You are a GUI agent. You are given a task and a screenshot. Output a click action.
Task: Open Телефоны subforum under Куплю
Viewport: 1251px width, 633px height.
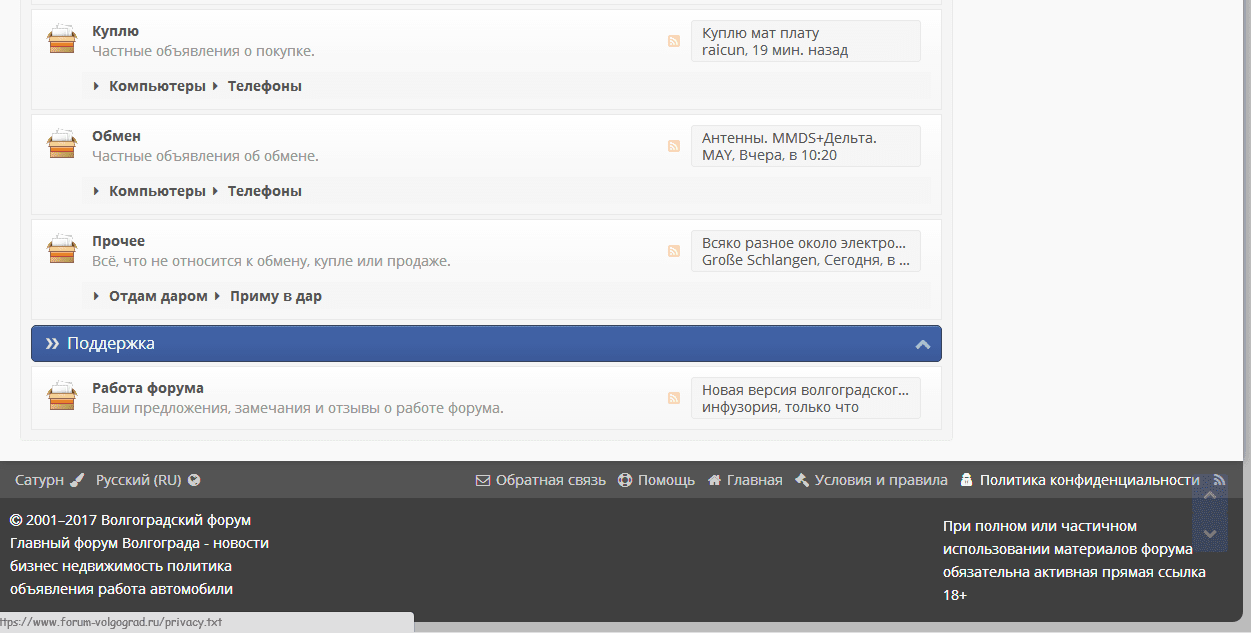click(x=265, y=86)
